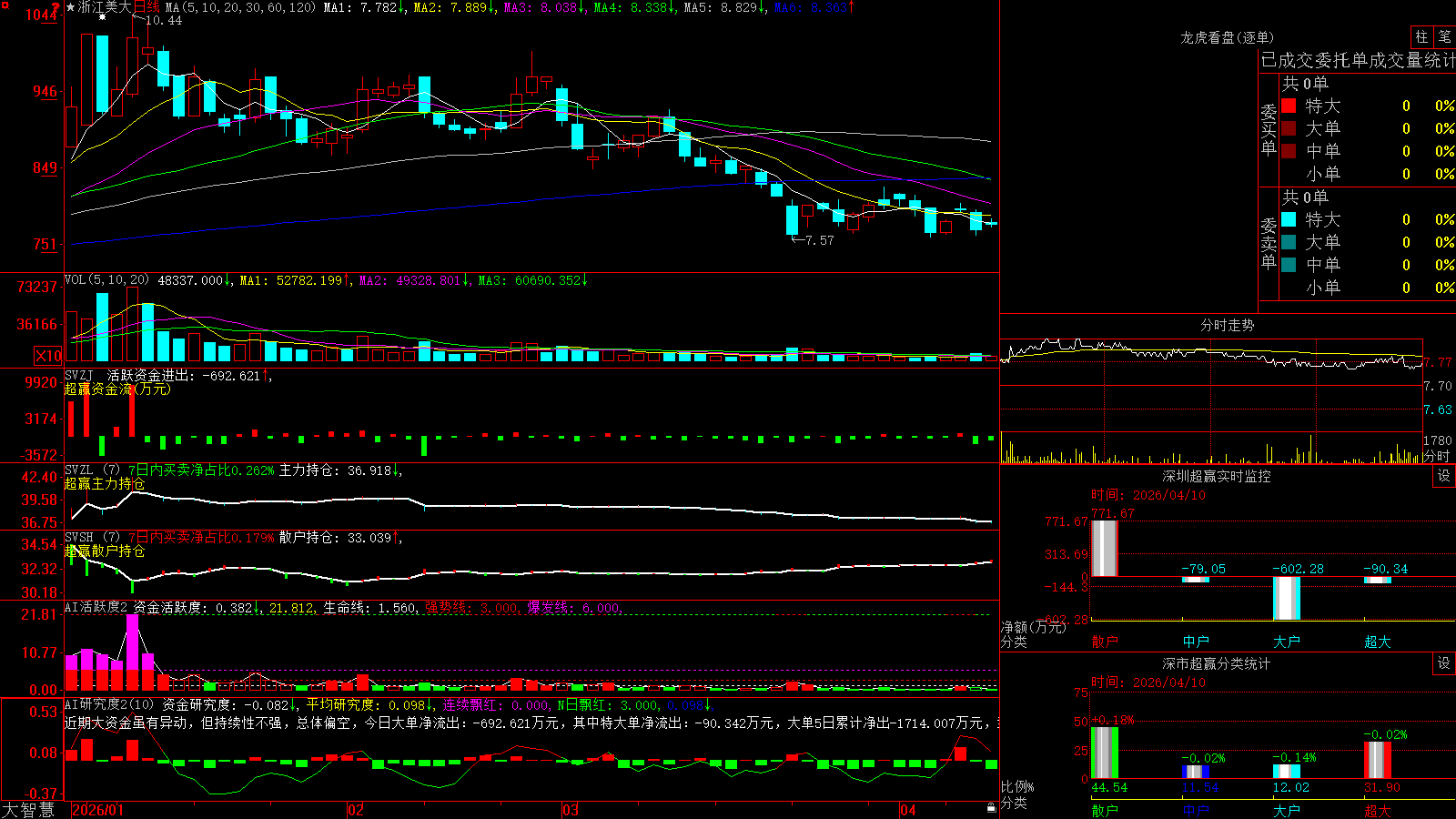
Task: Open the SVSH (7) indicator label
Action: pos(92,538)
